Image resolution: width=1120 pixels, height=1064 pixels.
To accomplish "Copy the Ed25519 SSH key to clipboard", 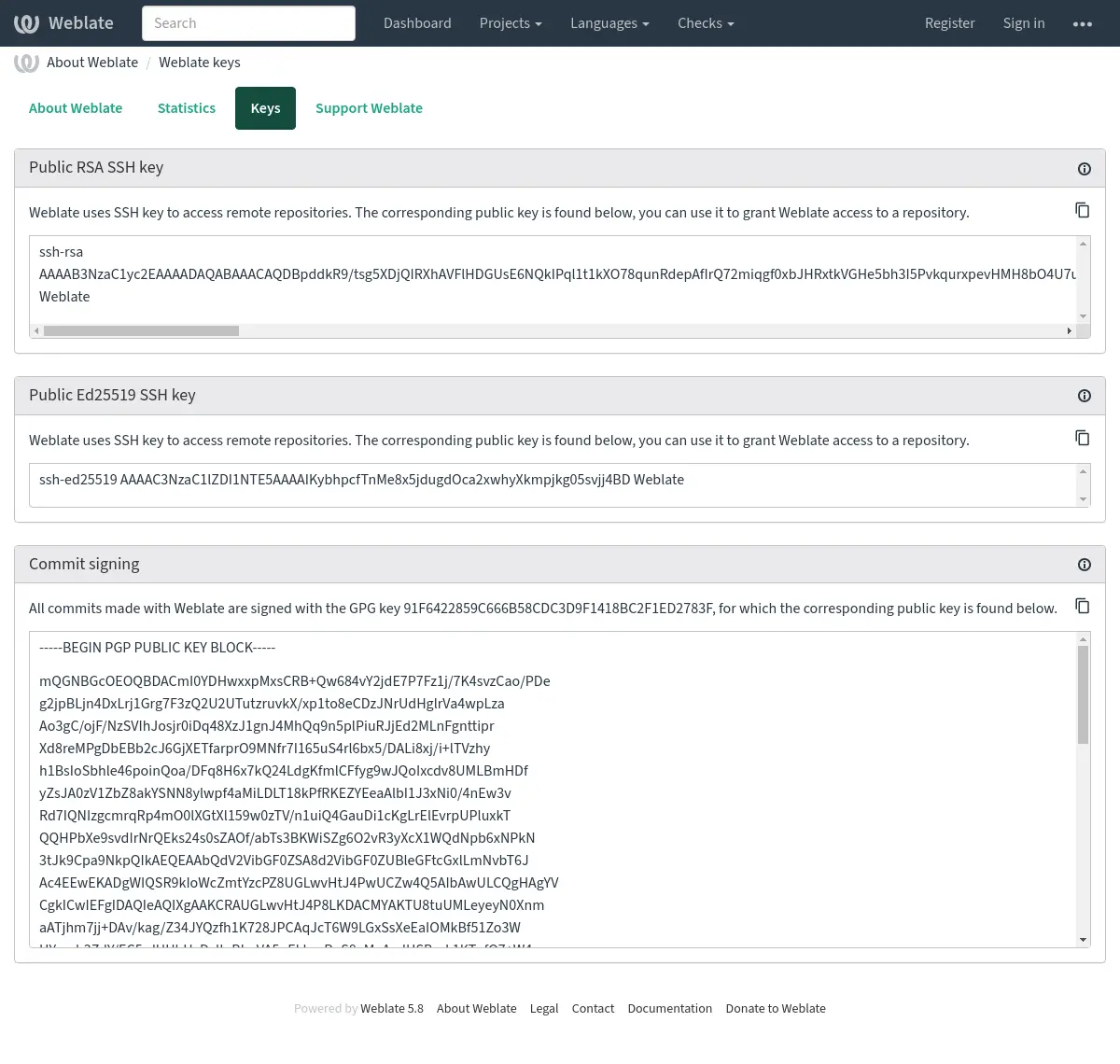I will (1083, 438).
